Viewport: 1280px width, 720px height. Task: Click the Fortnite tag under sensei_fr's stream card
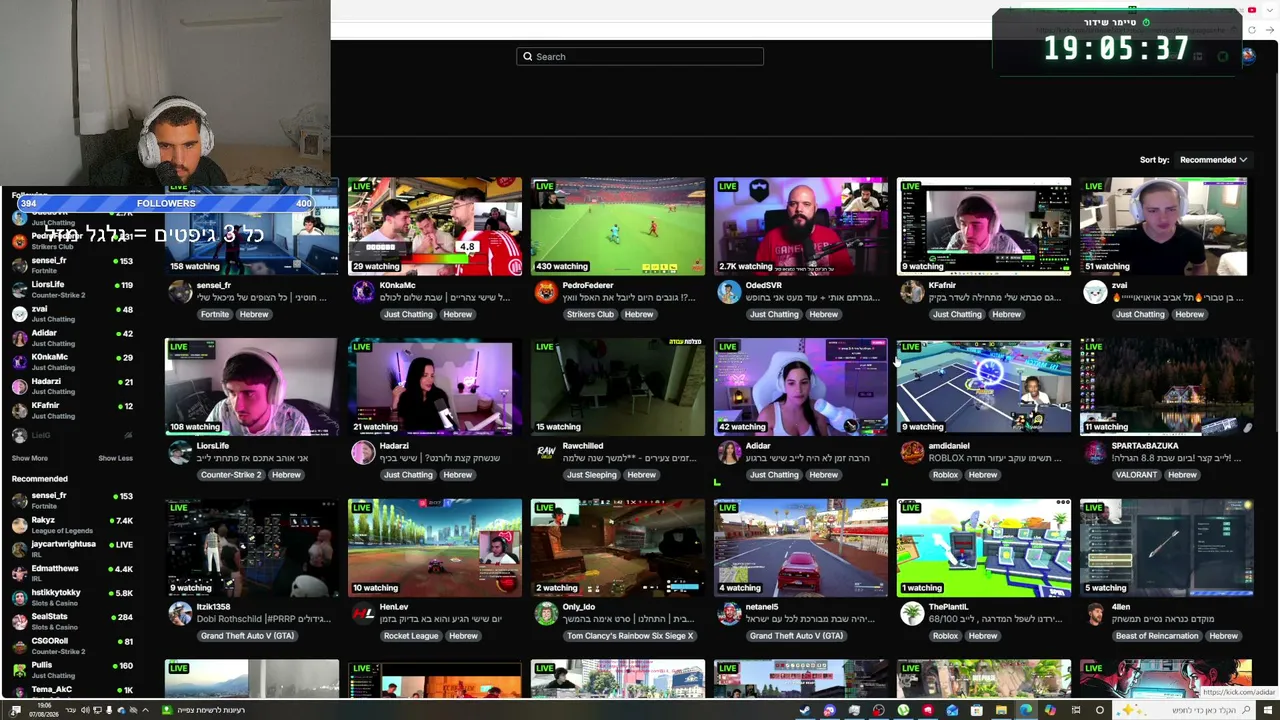pos(214,314)
